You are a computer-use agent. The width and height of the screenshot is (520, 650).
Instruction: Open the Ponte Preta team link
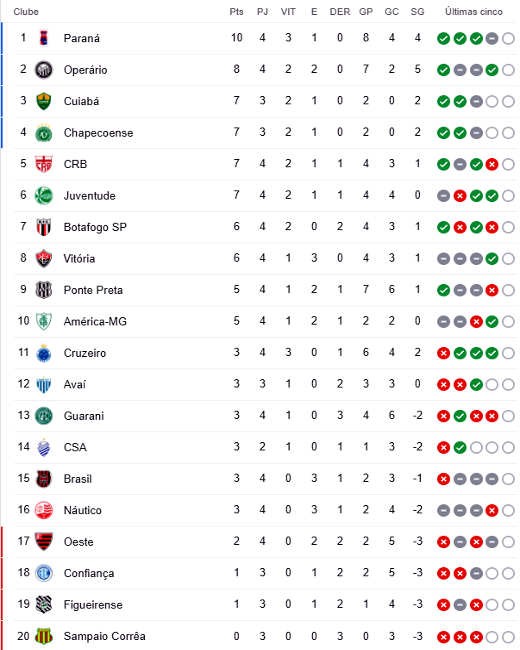93,290
